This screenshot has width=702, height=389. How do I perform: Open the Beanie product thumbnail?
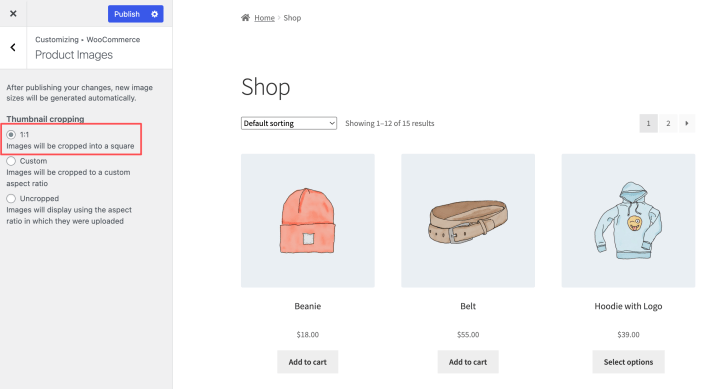(x=308, y=221)
